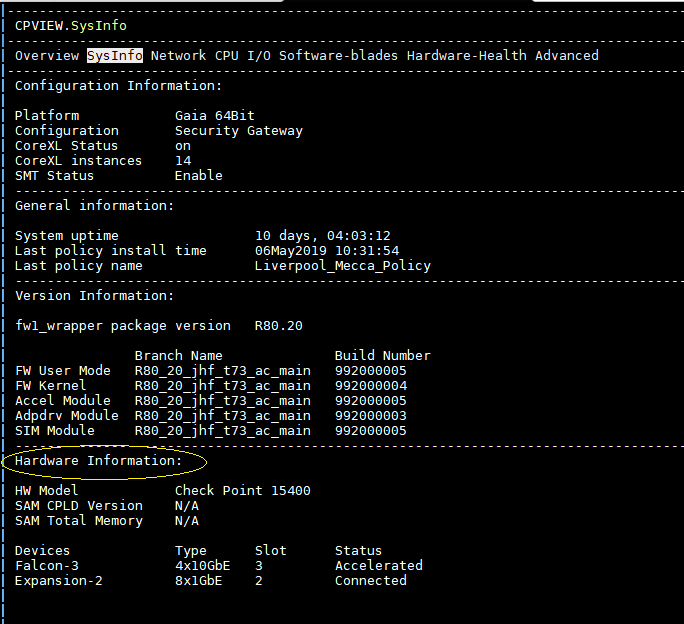
Task: Click the Configuration Information heading
Action: 118,86
